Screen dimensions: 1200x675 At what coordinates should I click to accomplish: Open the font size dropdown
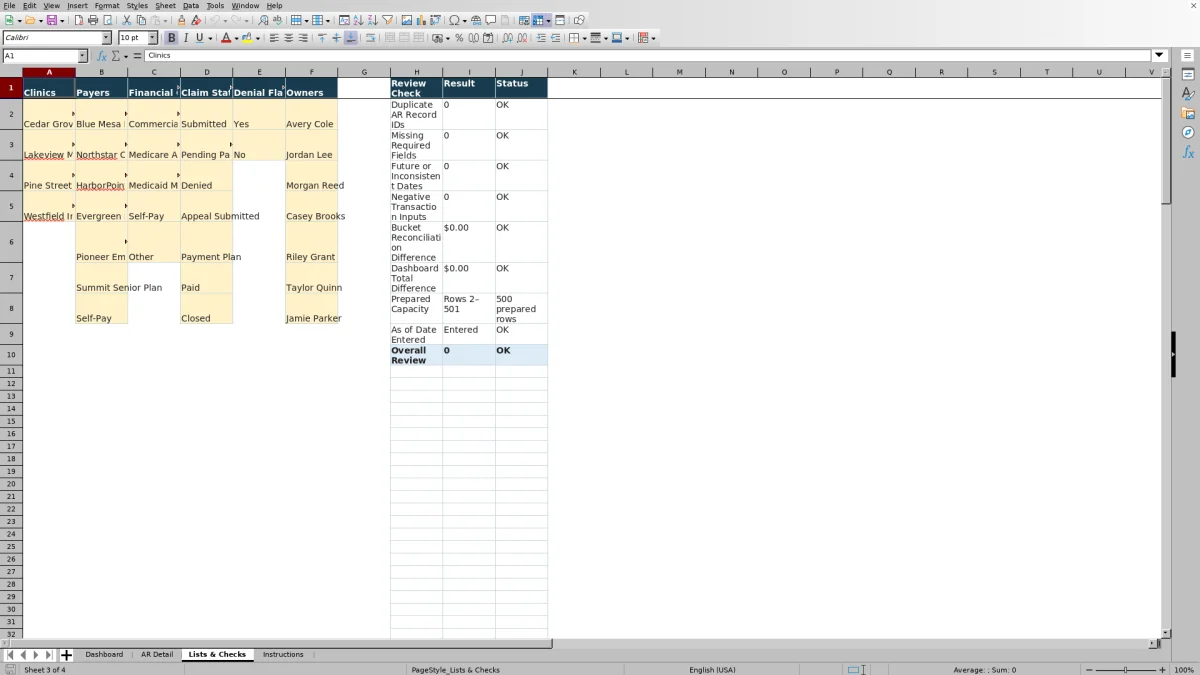[x=153, y=38]
